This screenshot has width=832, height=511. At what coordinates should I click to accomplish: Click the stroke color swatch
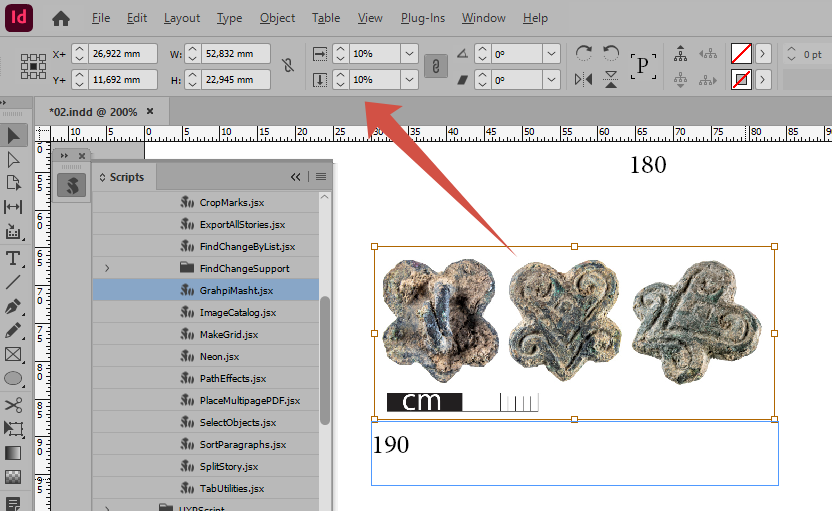(x=741, y=80)
